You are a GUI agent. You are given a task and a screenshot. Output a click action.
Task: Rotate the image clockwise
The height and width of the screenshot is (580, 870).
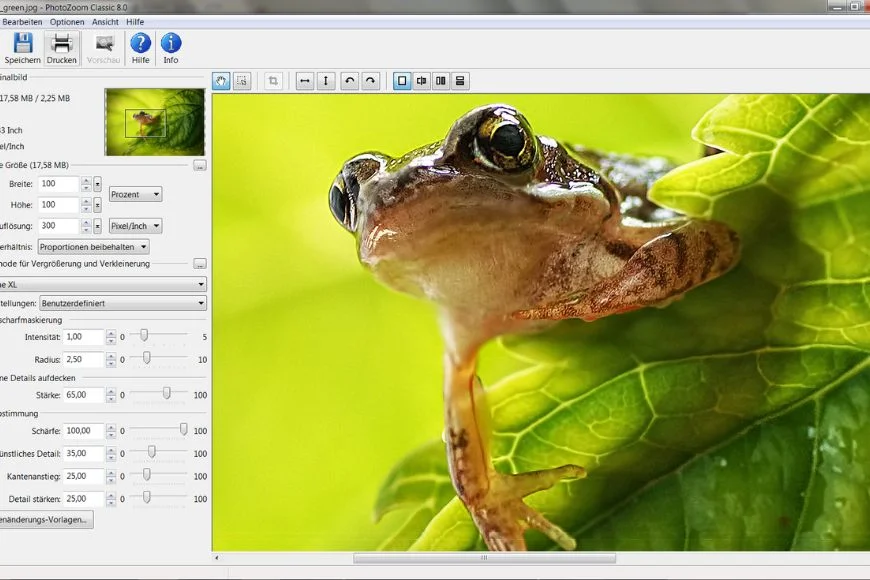pyautogui.click(x=370, y=81)
